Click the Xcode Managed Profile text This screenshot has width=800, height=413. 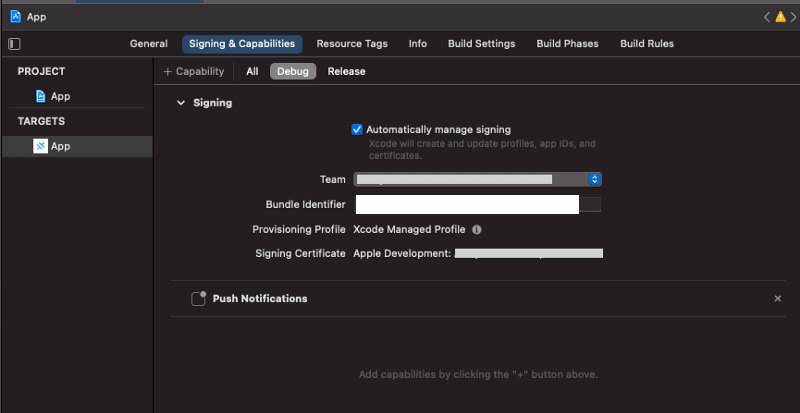(x=409, y=230)
